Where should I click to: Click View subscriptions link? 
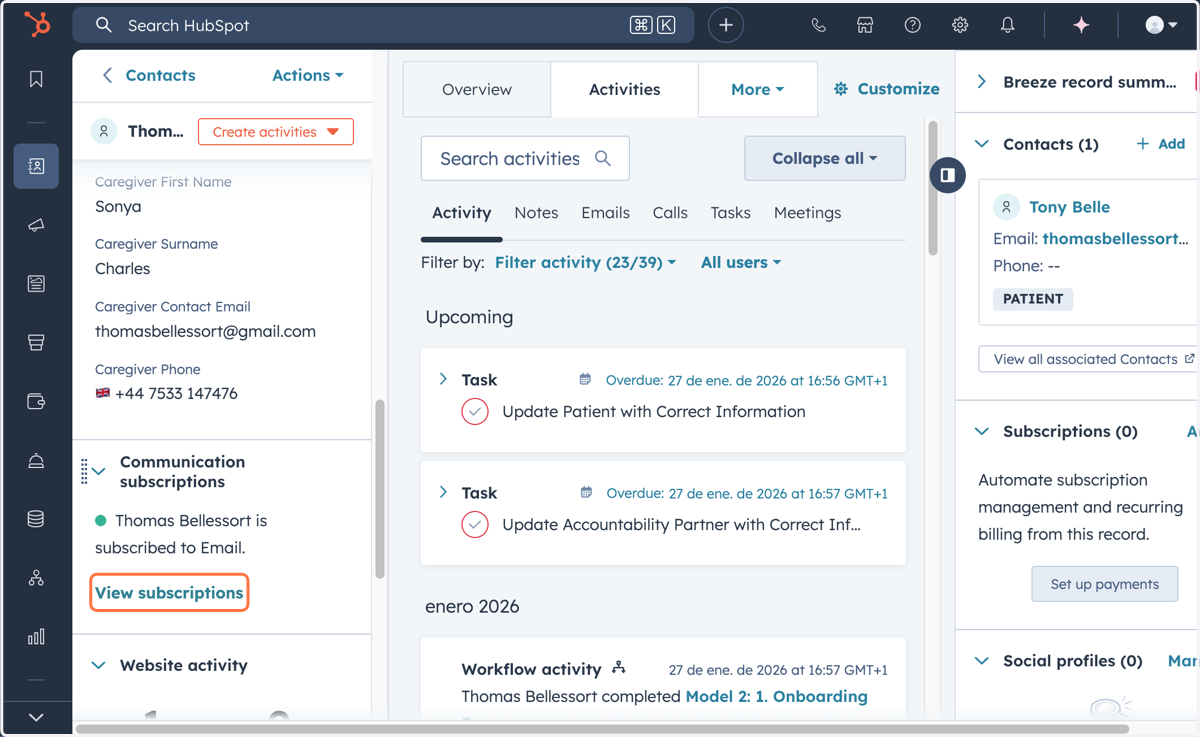point(169,593)
